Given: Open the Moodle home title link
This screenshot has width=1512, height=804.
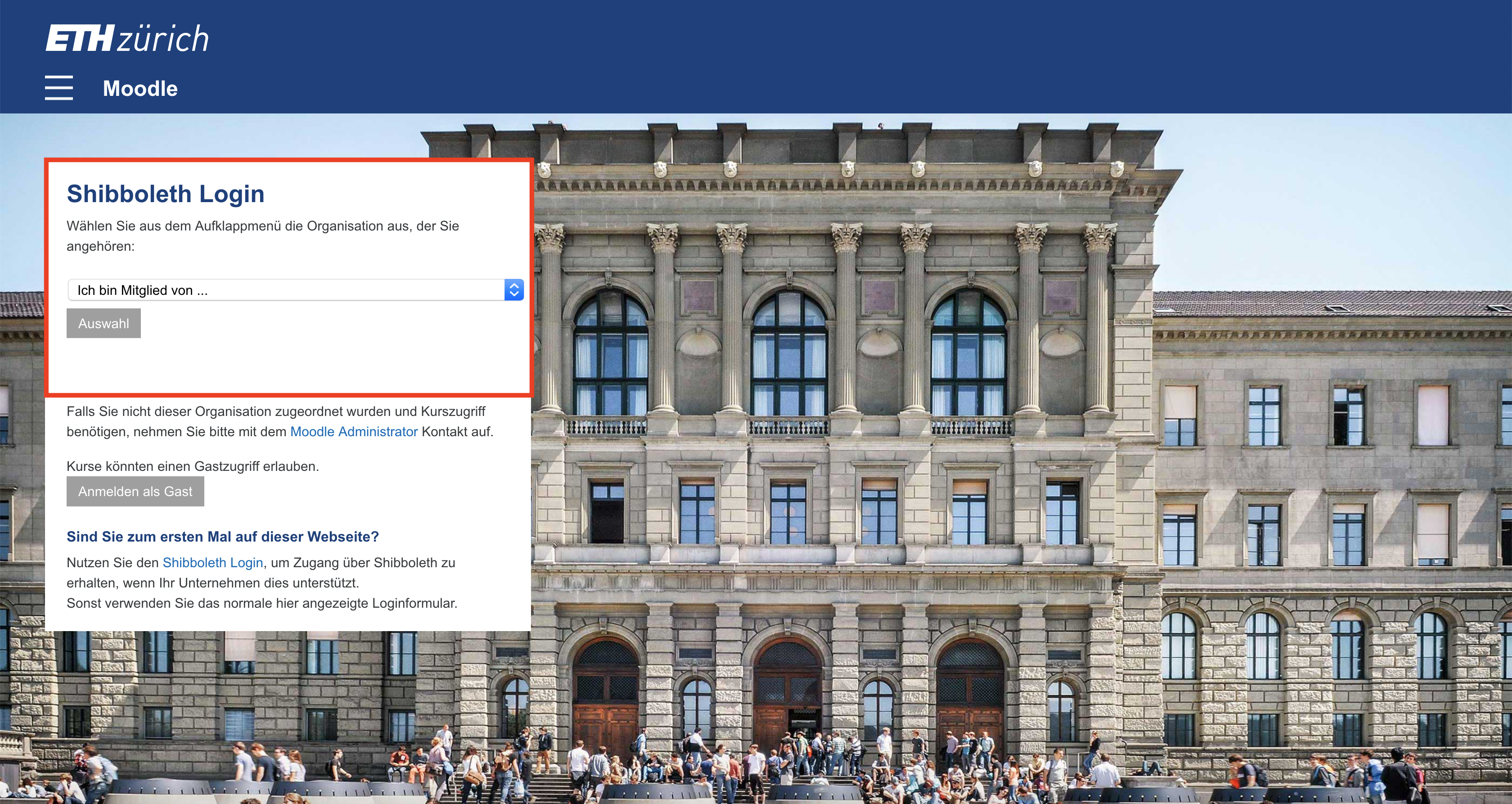Looking at the screenshot, I should tap(140, 89).
